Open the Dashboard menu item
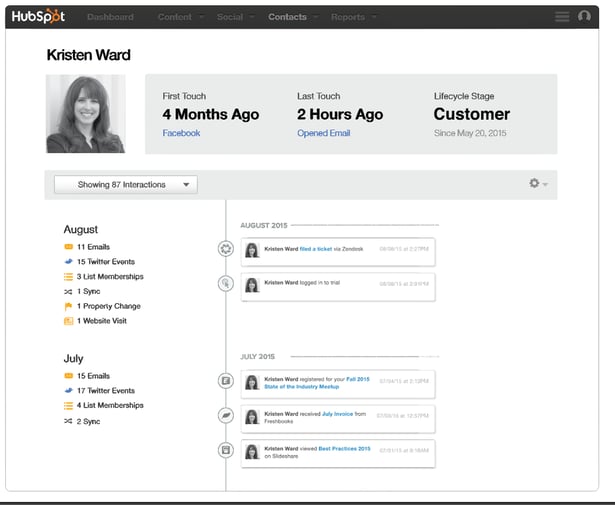The height and width of the screenshot is (505, 615). pos(110,17)
